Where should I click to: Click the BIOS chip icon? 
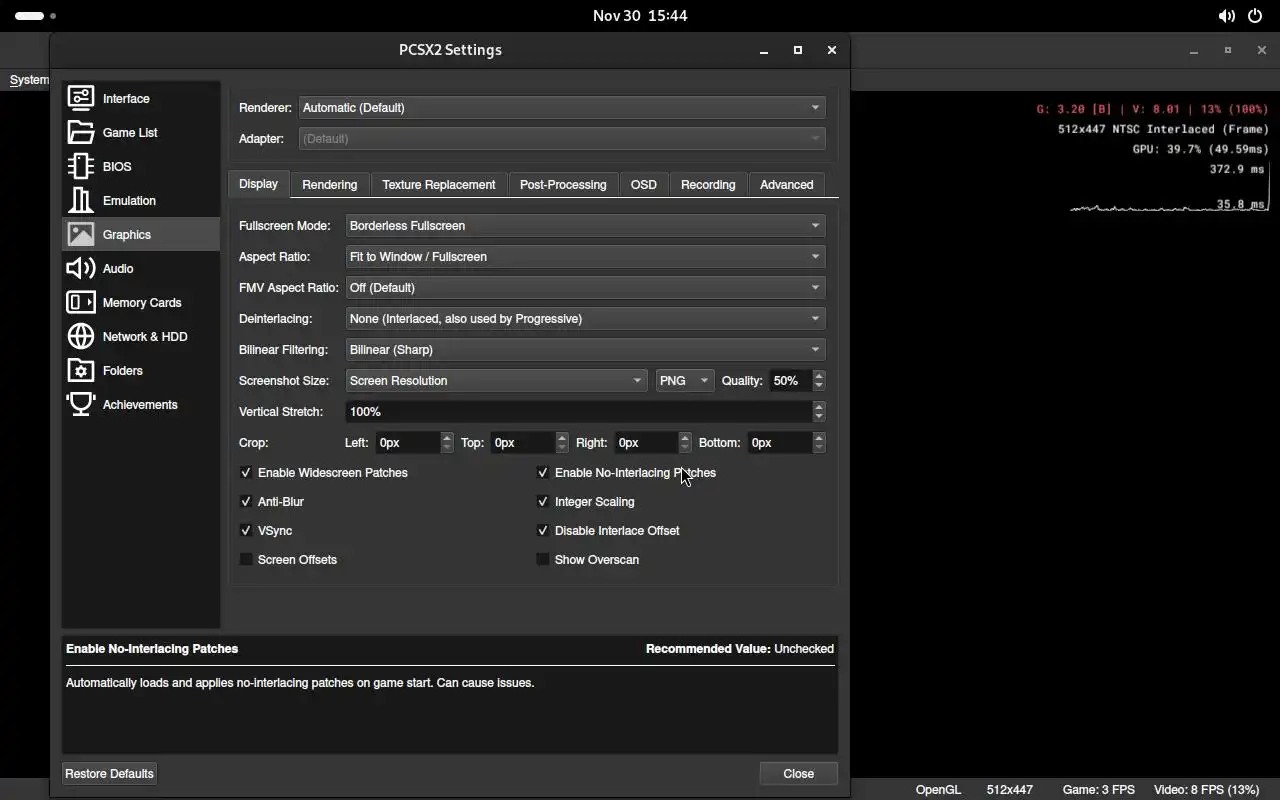coord(81,166)
